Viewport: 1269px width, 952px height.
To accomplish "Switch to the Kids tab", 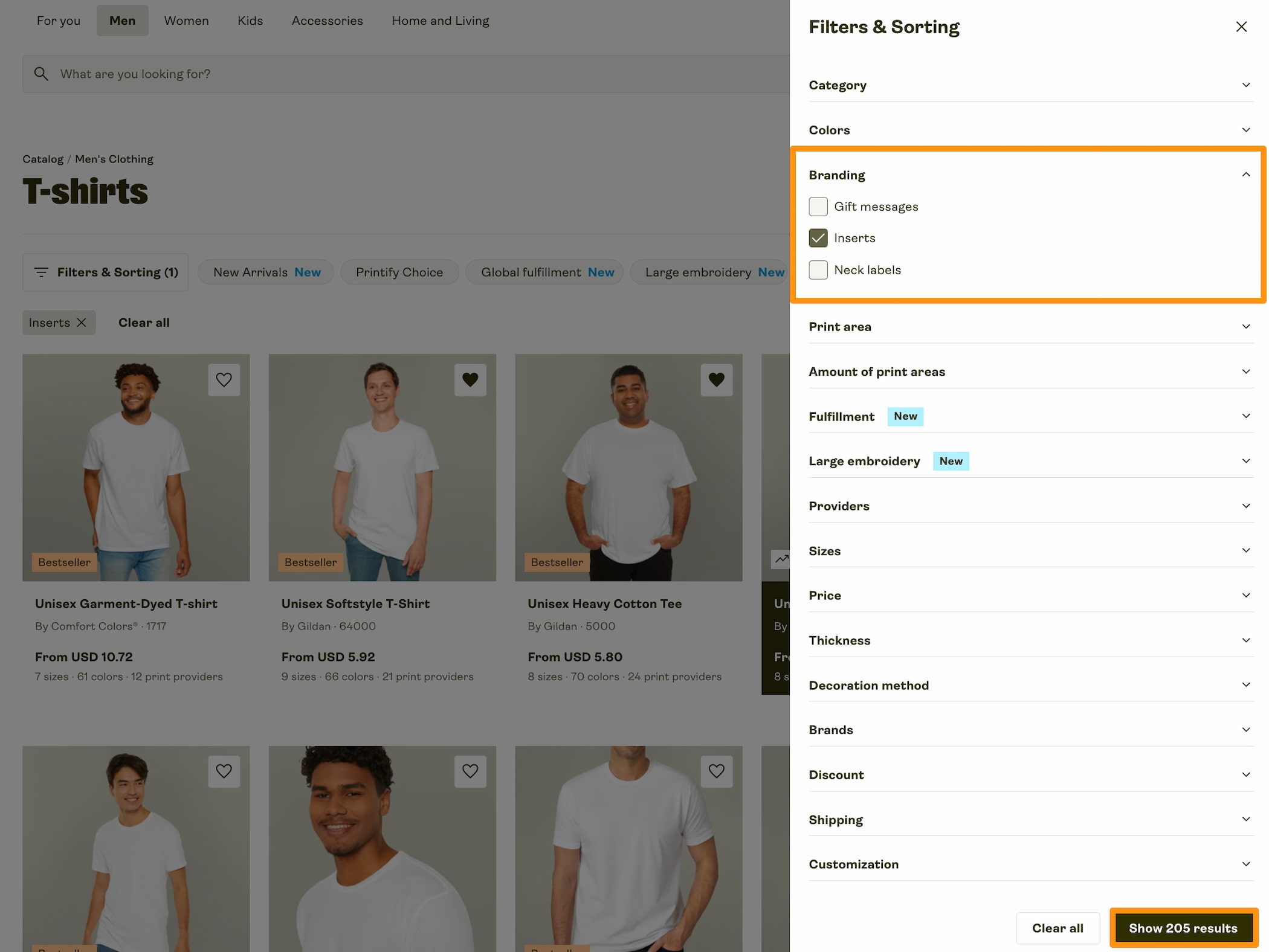I will (250, 21).
